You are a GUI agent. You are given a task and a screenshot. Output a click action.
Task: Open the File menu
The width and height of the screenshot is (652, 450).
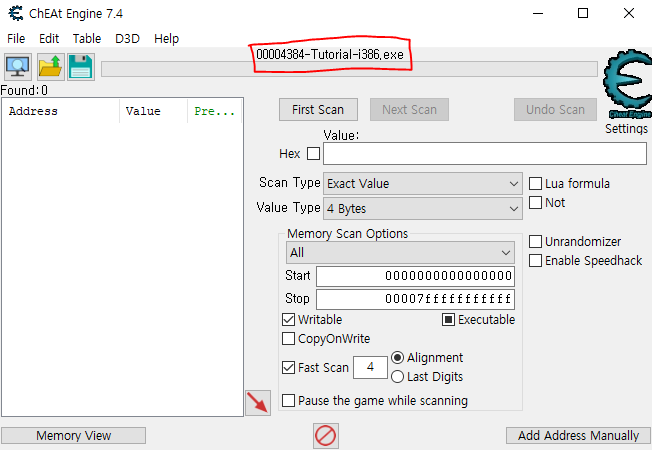pos(16,39)
